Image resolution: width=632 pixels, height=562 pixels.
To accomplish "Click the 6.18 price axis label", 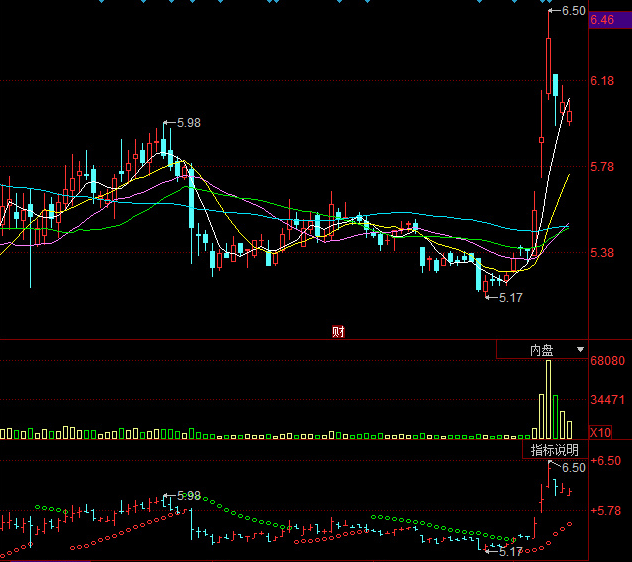I will point(602,81).
